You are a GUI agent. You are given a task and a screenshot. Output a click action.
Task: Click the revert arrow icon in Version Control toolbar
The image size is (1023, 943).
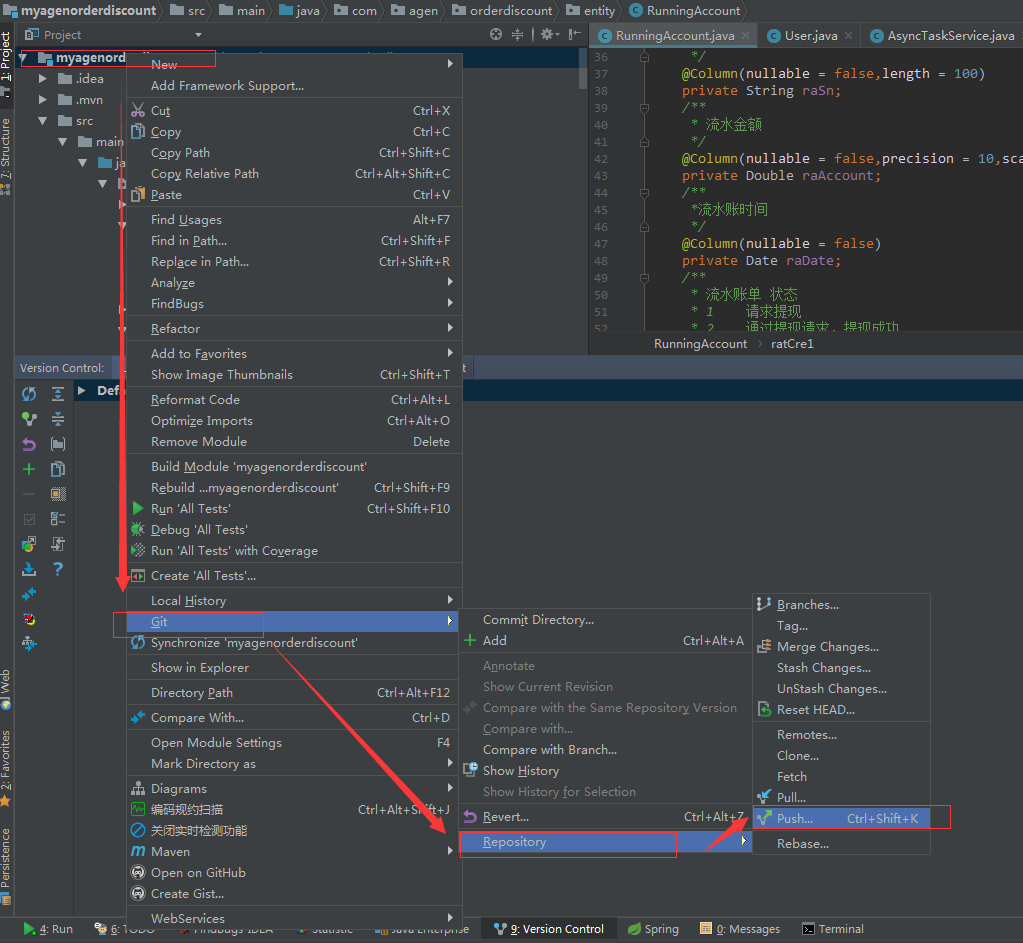[29, 444]
